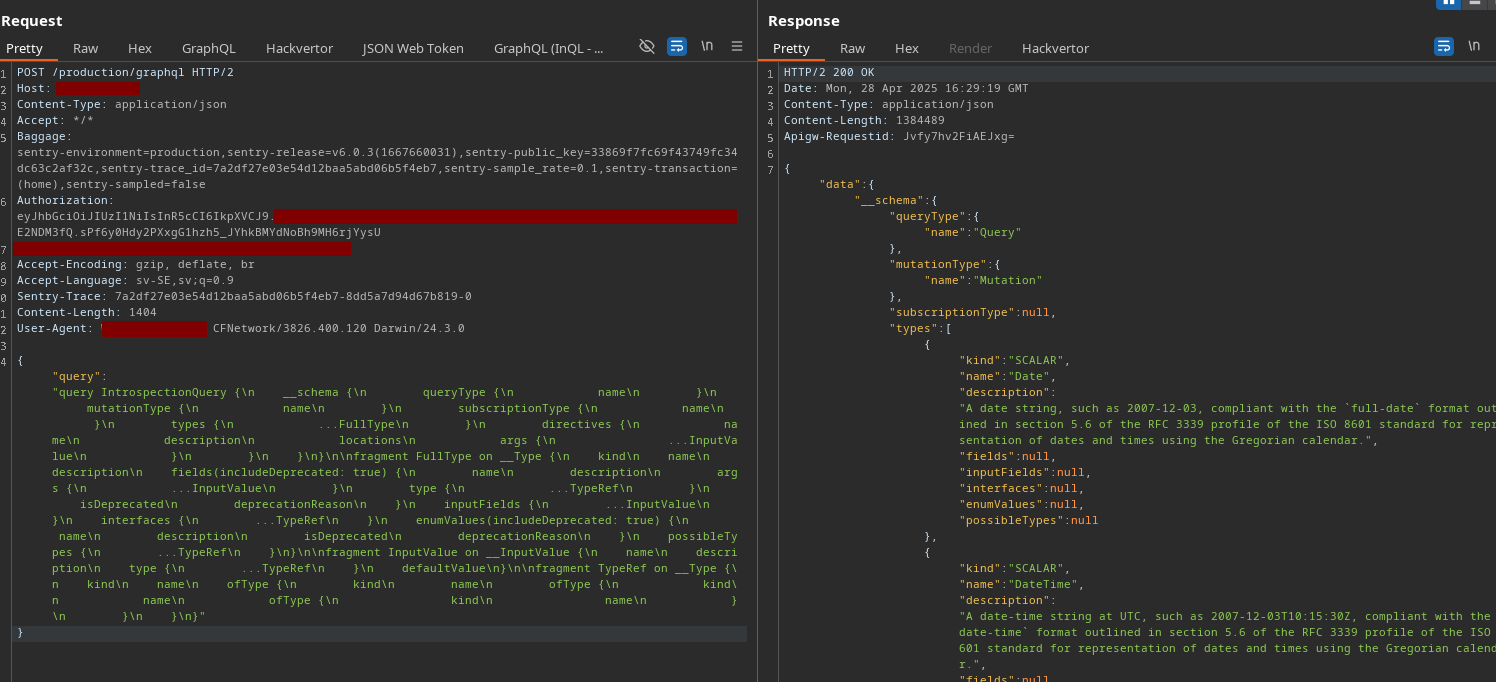Show non-printable \n characters in Response
Screen dimensions: 1496x682
pyautogui.click(x=1474, y=46)
